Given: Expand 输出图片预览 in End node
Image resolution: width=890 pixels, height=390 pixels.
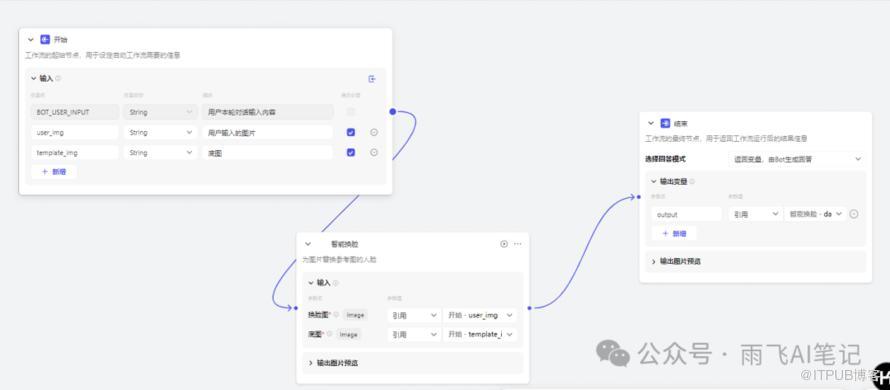Looking at the screenshot, I should [654, 262].
